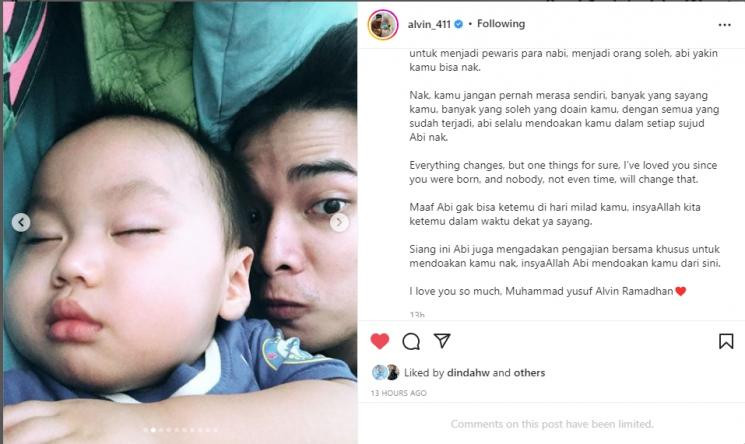Go to previous photo in carousel
The width and height of the screenshot is (745, 444).
click(21, 222)
